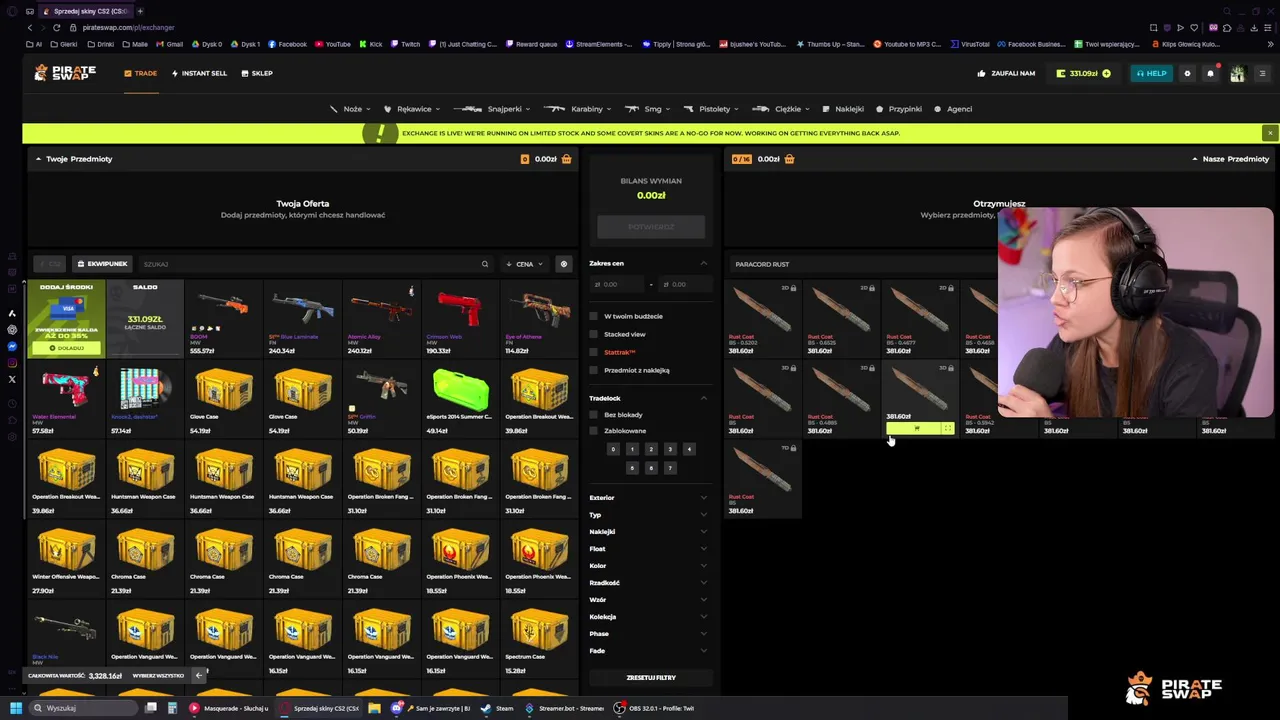Check 'Zablokowane' tradelock option
The image size is (1280, 720).
(x=594, y=431)
